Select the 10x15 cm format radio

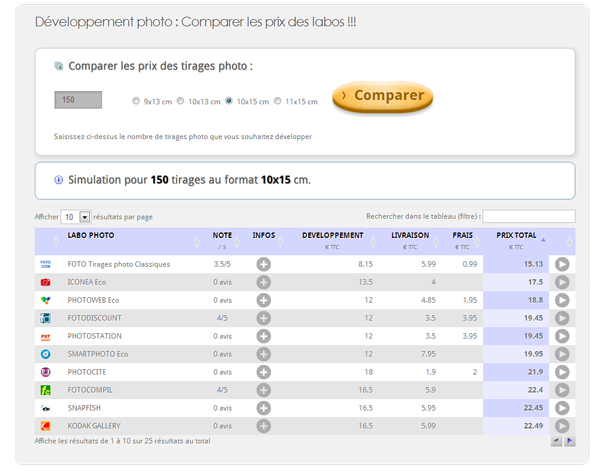229,101
